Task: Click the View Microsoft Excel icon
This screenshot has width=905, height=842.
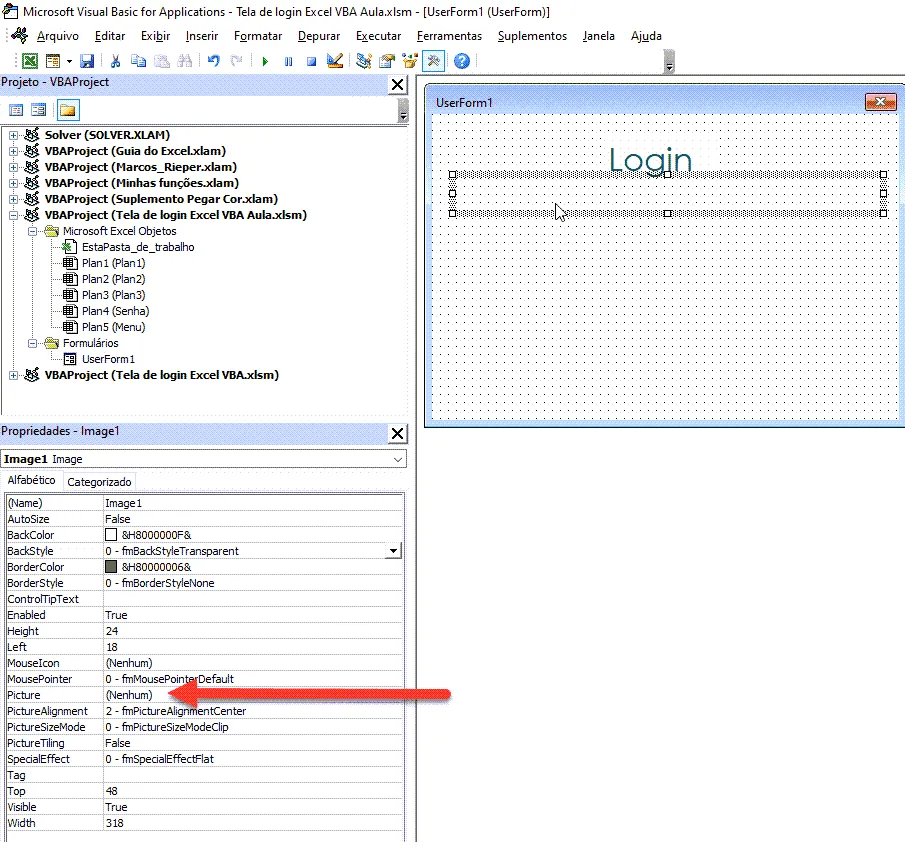Action: click(29, 61)
